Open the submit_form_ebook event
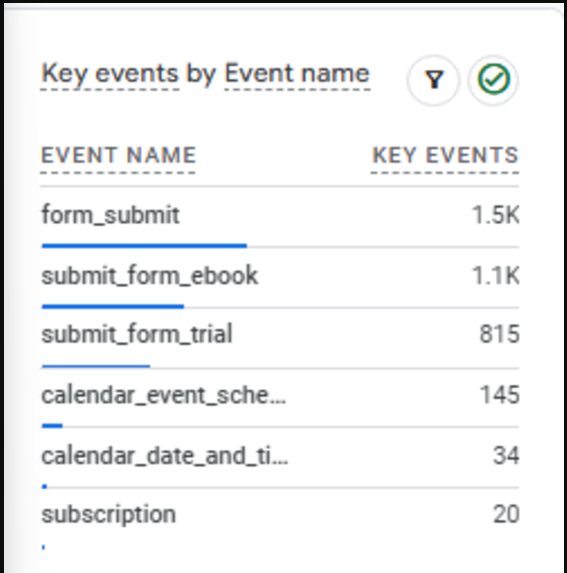The image size is (567, 573). pos(150,276)
